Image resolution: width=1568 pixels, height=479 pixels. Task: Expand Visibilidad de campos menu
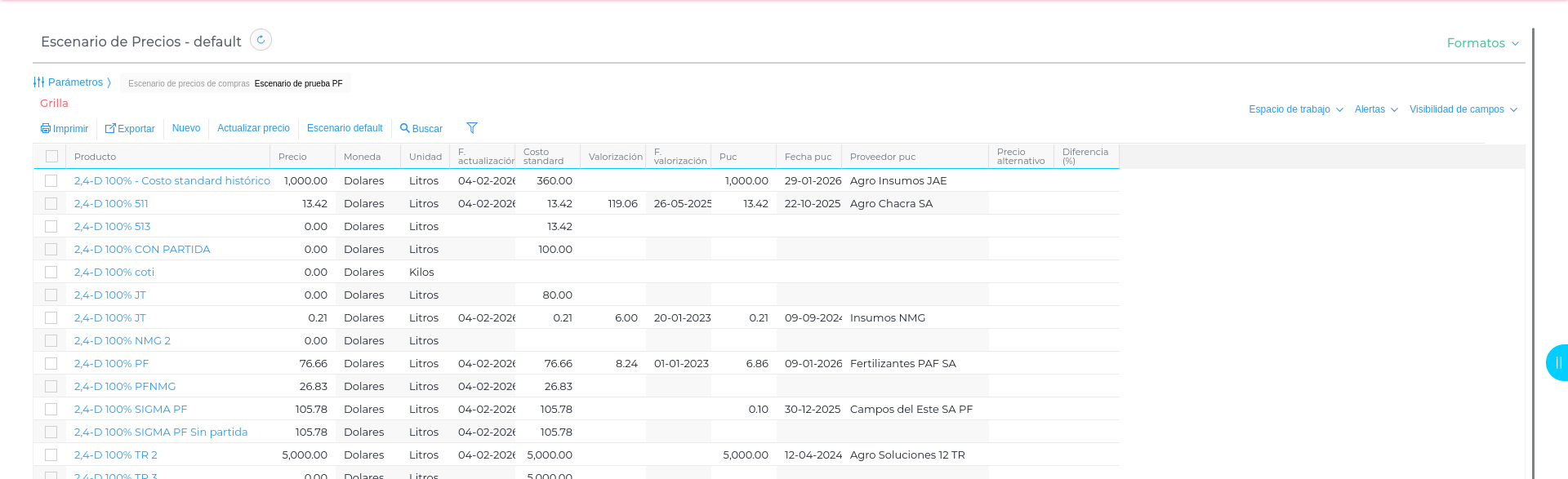pyautogui.click(x=1463, y=109)
